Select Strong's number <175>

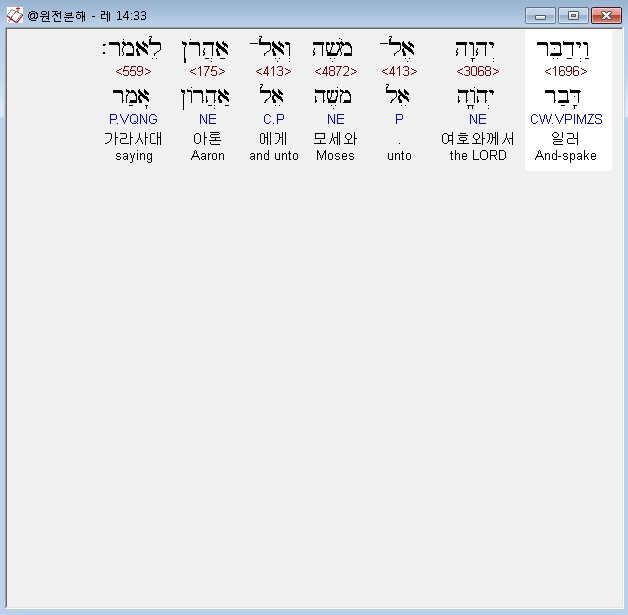pos(207,71)
